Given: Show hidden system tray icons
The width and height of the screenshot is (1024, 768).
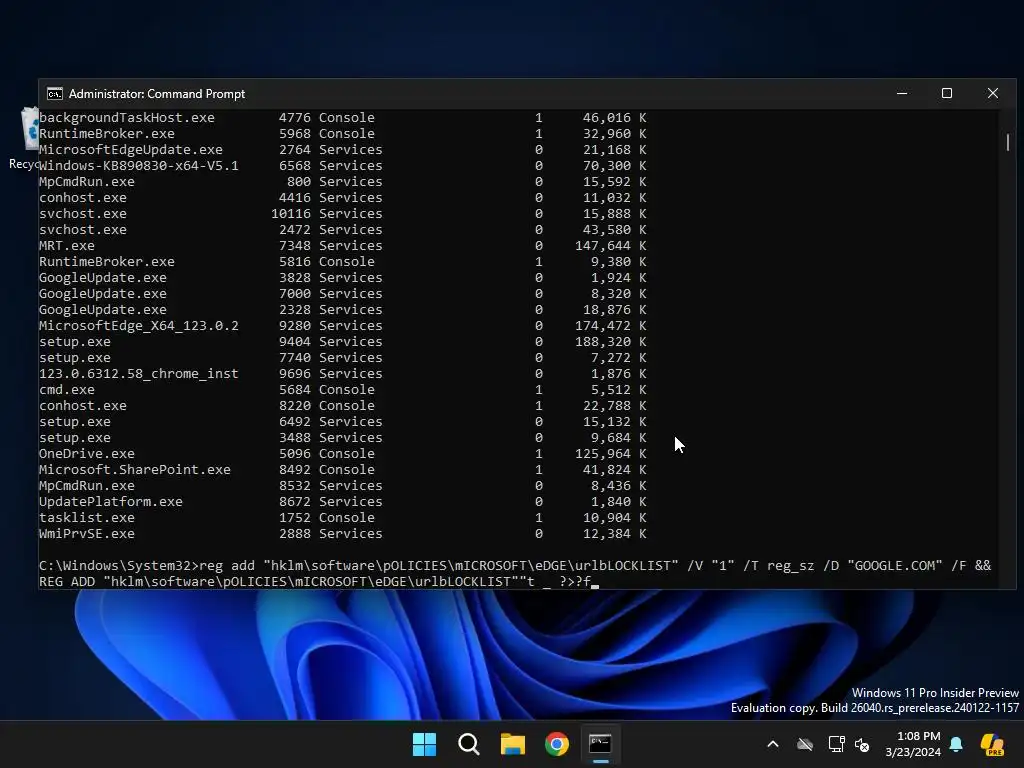Looking at the screenshot, I should 773,744.
